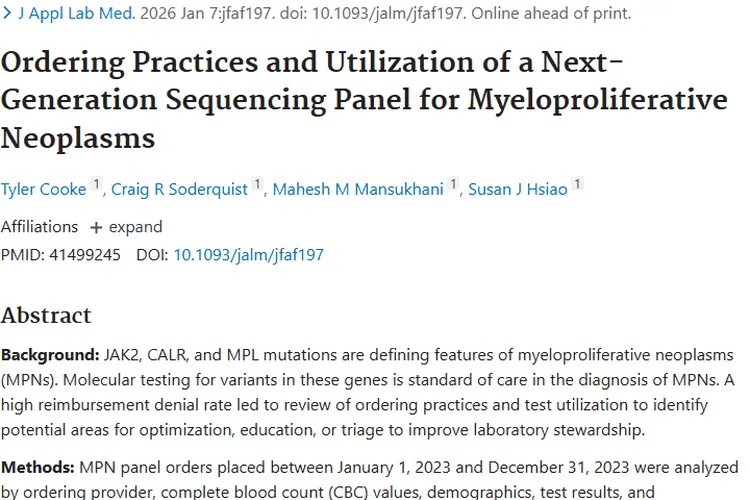Click the Background label in the abstract
Screen dimensions: 750x500
point(49,355)
